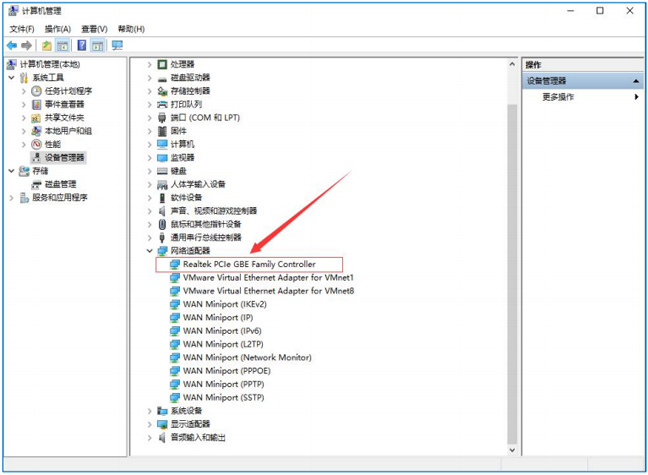This screenshot has width=648, height=475.
Task: Click the blue Help toolbar icon
Action: click(81, 46)
